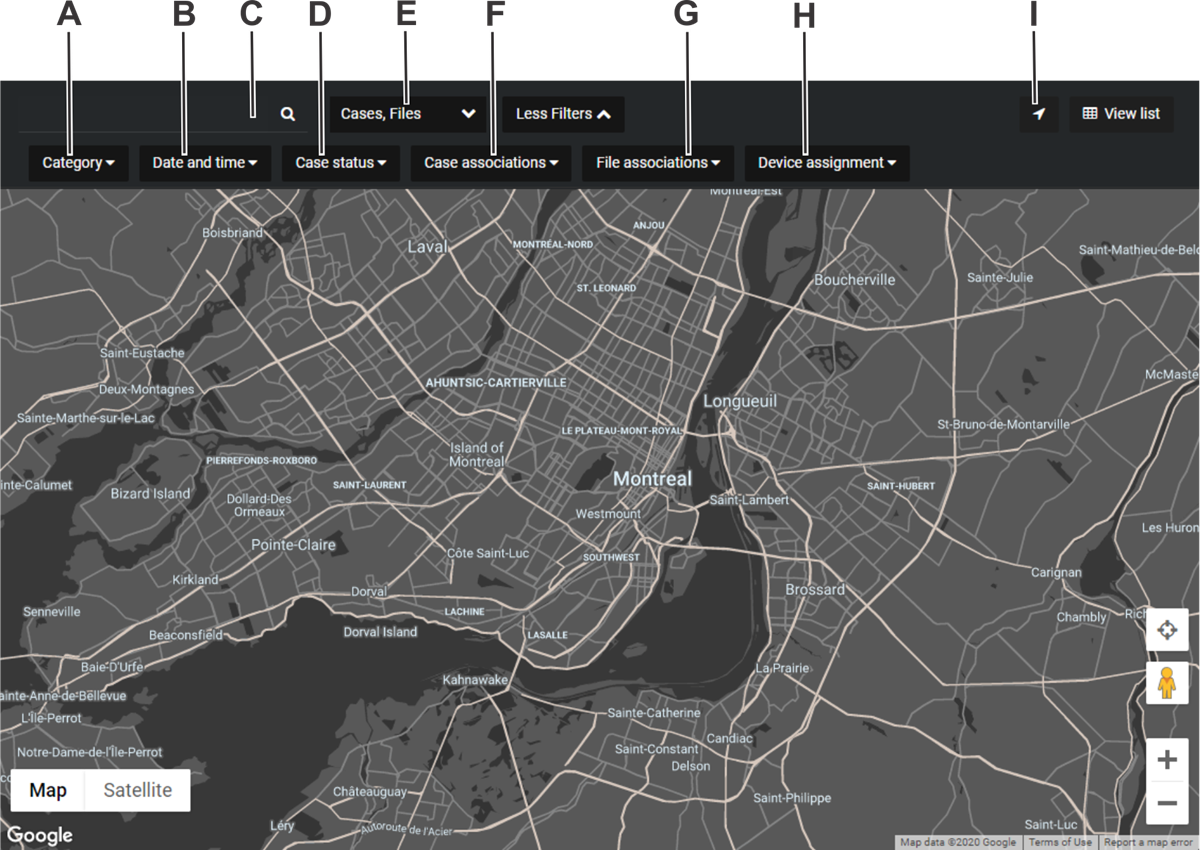Click the Boucherville label

pos(855,280)
